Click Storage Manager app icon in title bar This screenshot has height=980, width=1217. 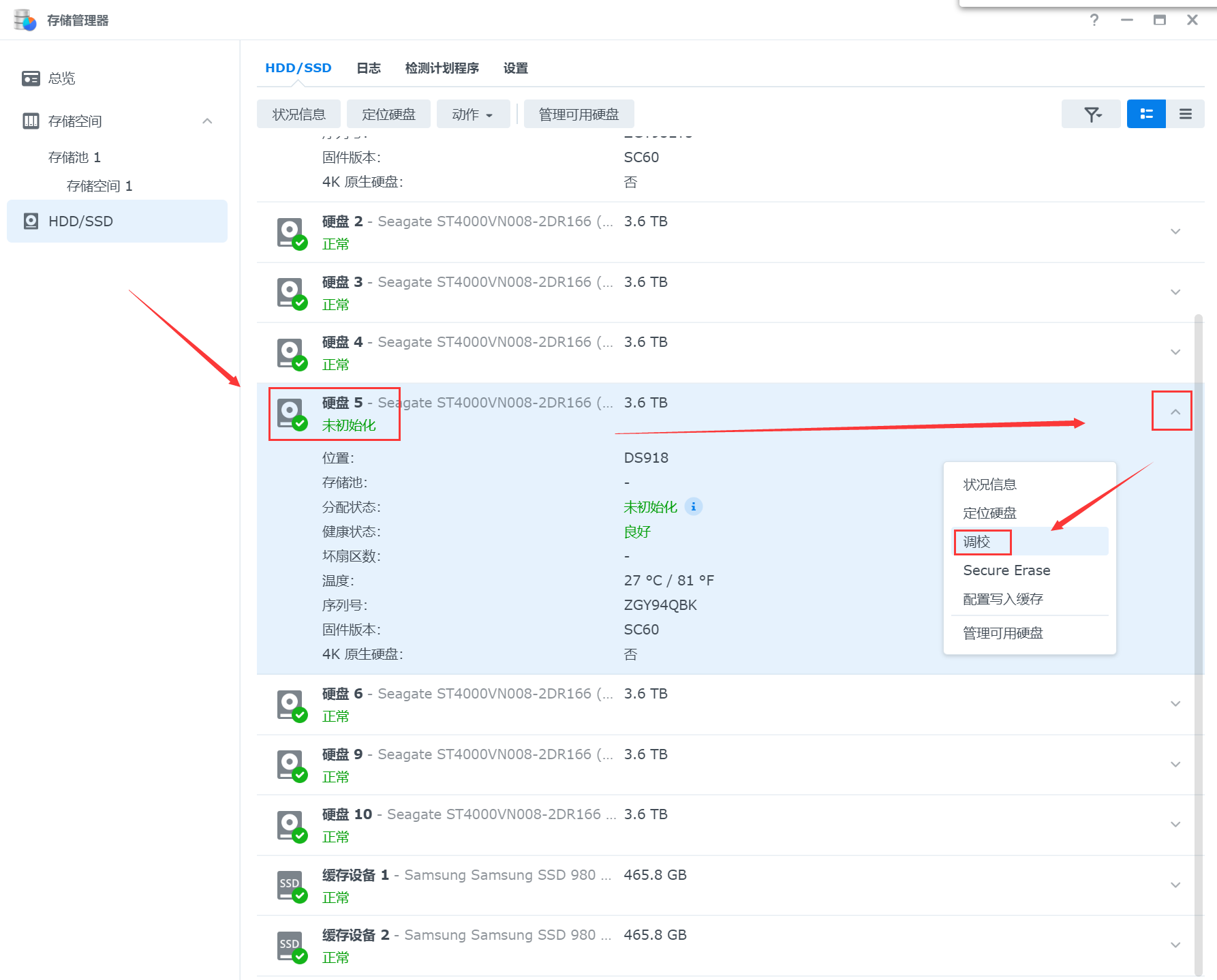(x=25, y=20)
